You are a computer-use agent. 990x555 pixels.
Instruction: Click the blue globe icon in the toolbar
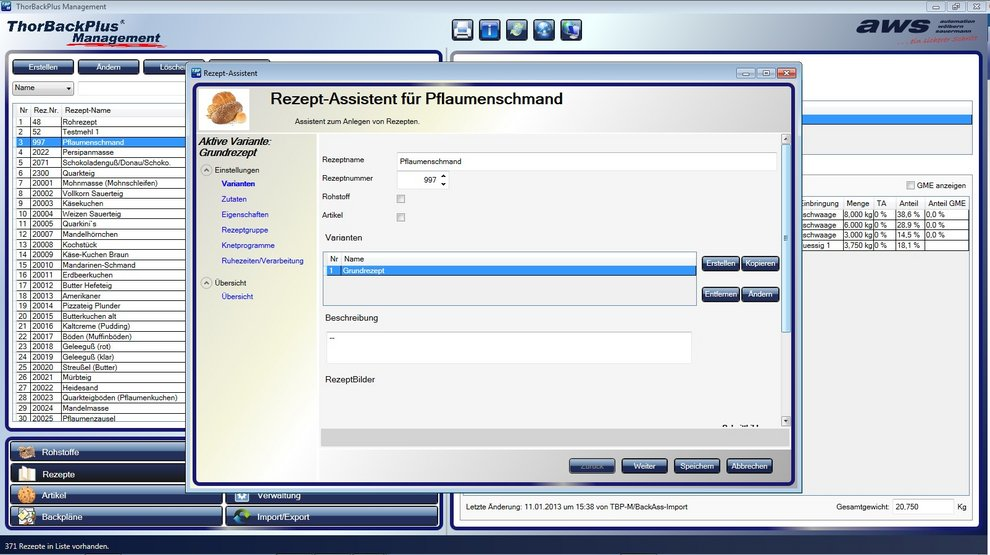pos(544,30)
